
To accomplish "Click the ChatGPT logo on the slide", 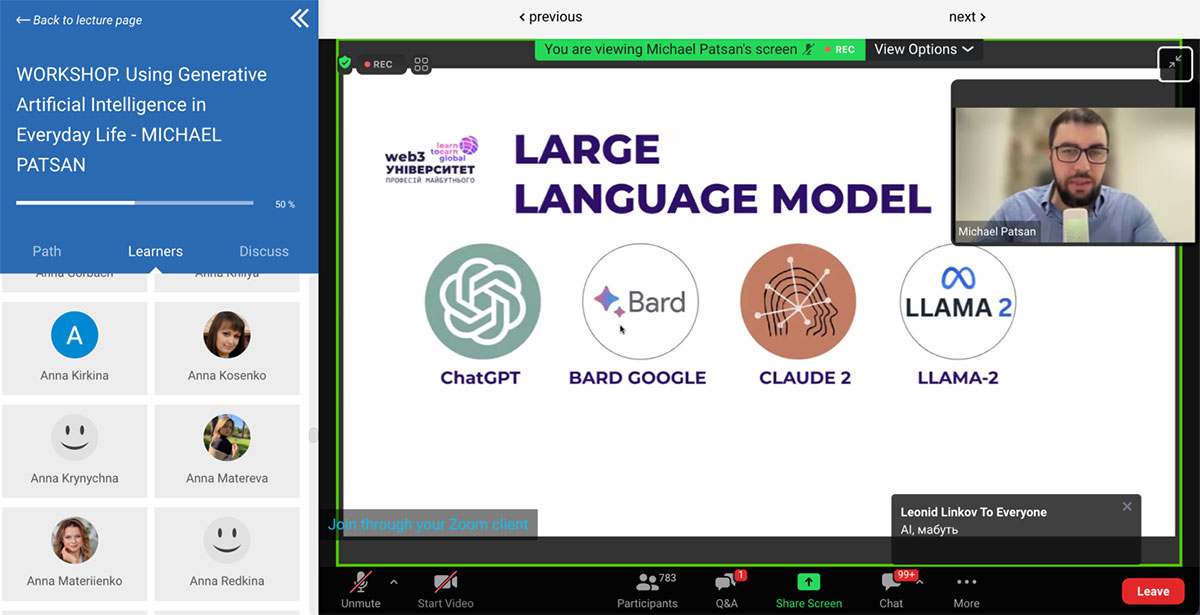I will (483, 302).
